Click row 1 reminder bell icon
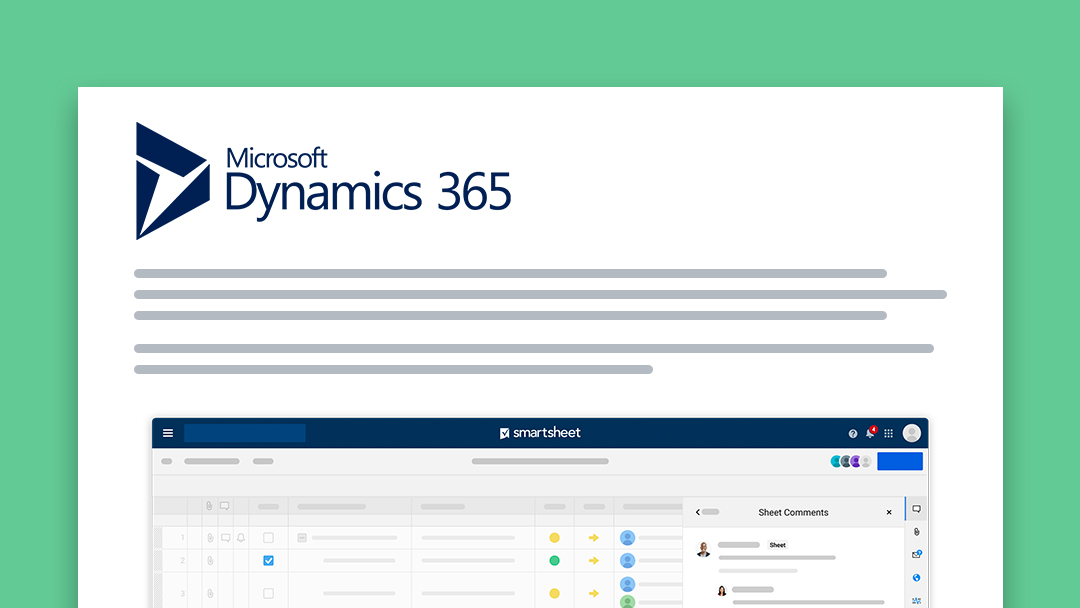 (x=241, y=538)
